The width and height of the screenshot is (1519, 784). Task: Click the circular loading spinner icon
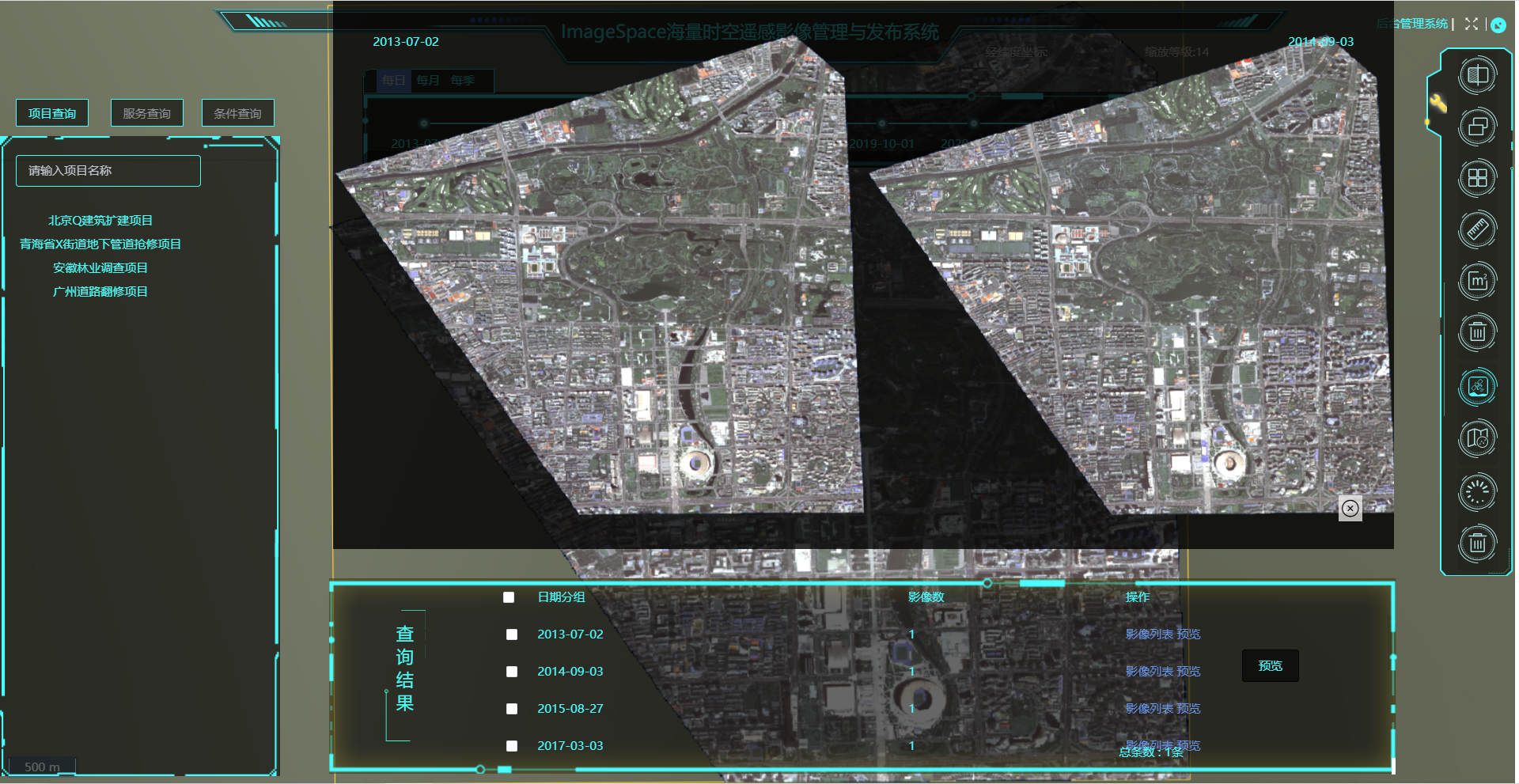click(x=1476, y=492)
